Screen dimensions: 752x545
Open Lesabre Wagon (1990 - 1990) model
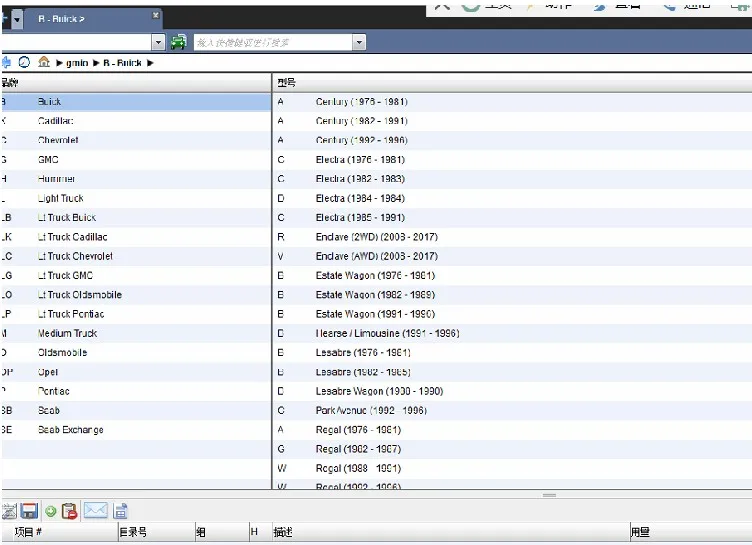[512, 391]
